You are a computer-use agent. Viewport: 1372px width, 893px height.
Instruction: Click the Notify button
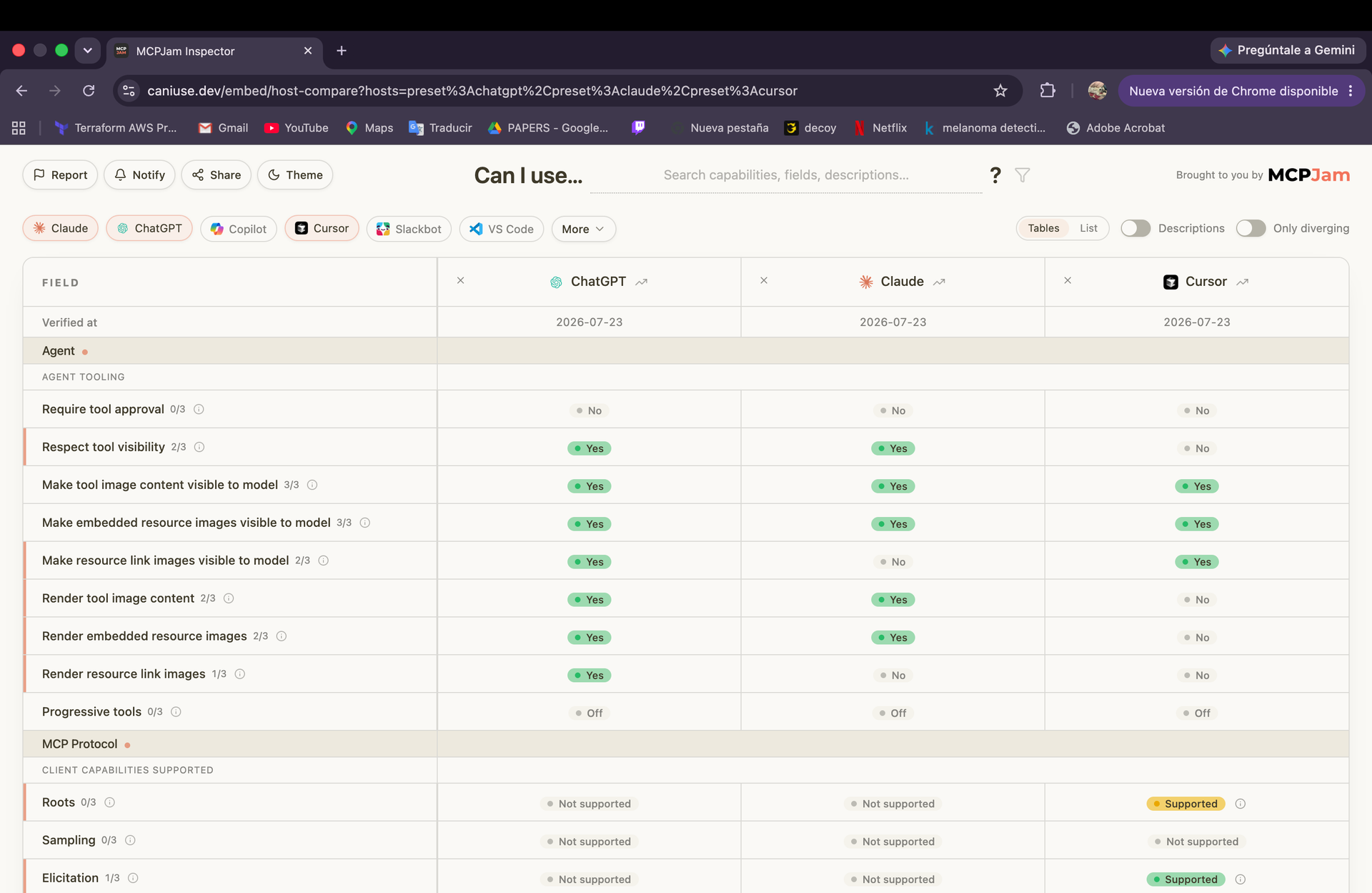pos(139,175)
